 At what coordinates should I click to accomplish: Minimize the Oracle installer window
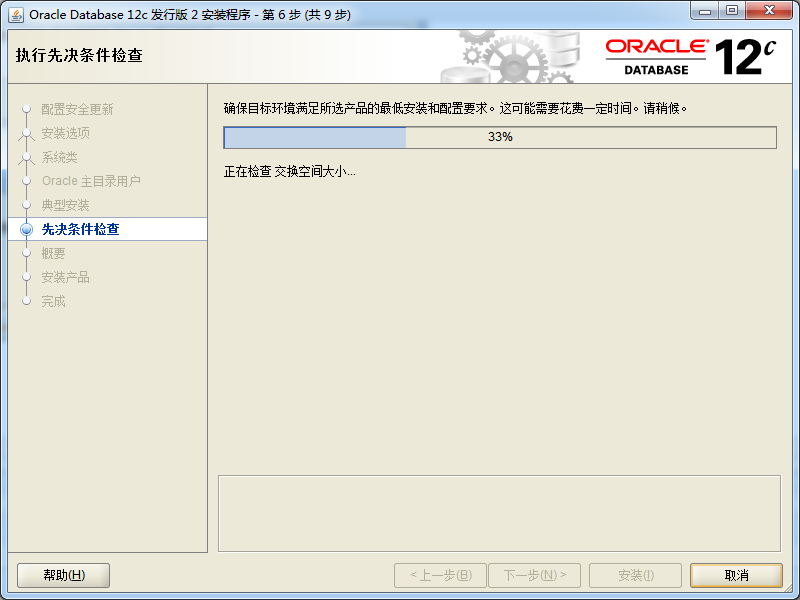[705, 11]
